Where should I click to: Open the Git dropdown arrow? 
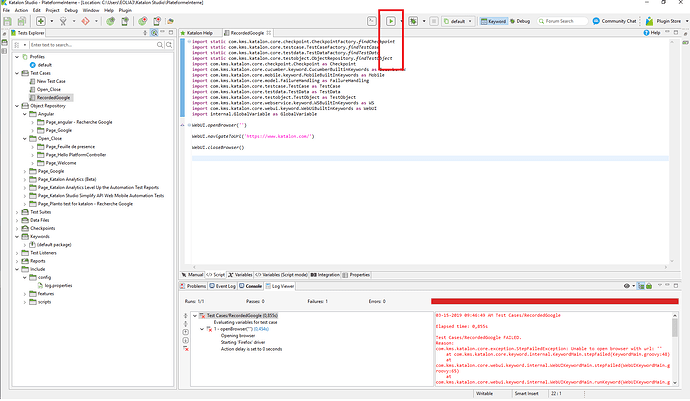point(96,21)
